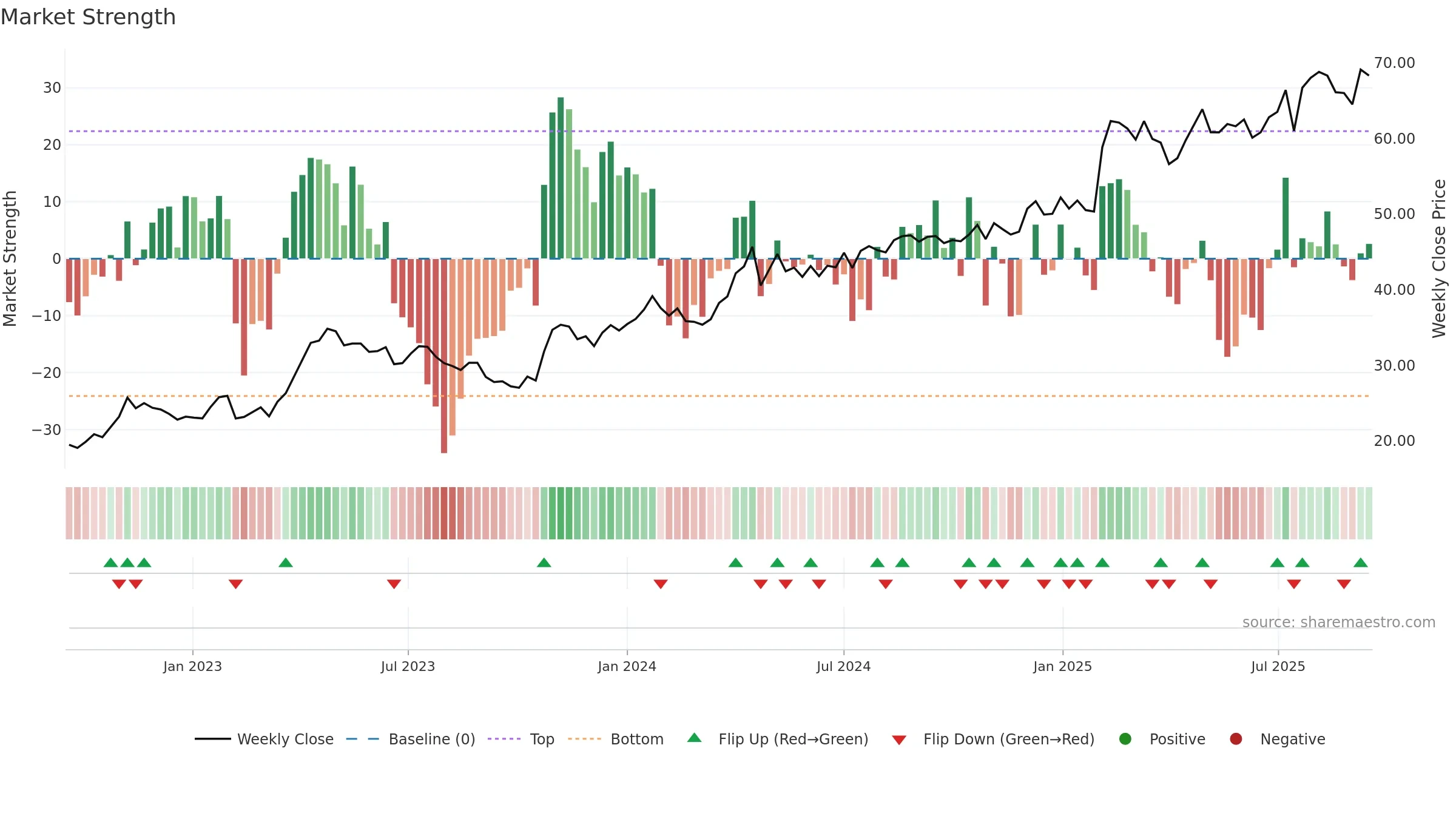Click the 50.00 price axis label

pos(1394,214)
